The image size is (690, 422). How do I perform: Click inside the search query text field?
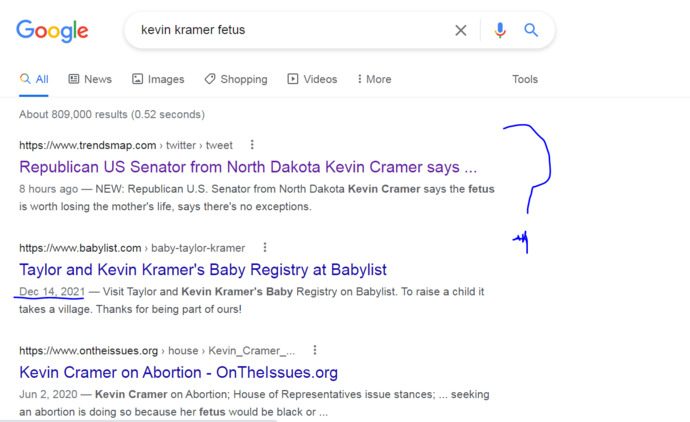(x=290, y=30)
